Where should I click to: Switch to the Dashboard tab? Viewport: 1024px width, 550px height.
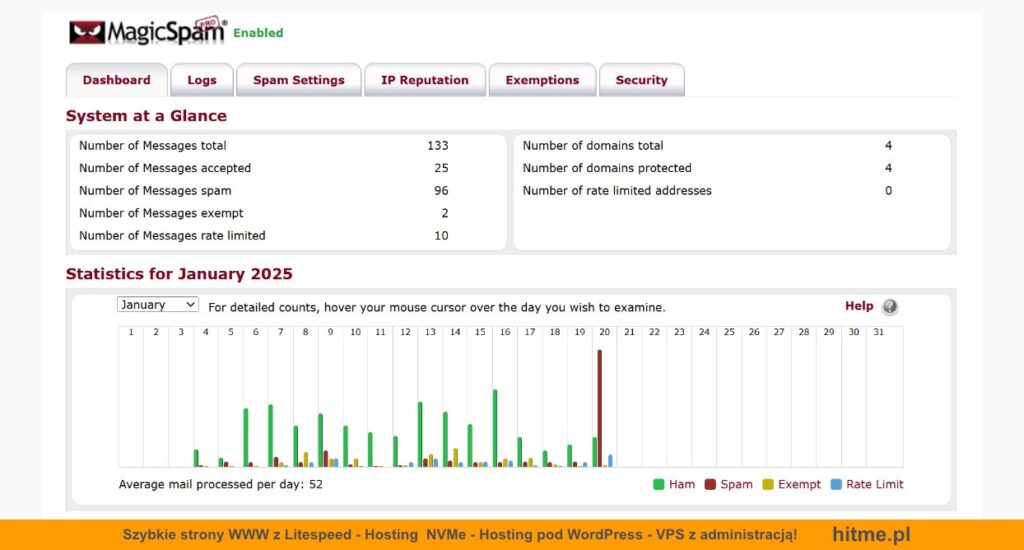coord(116,80)
